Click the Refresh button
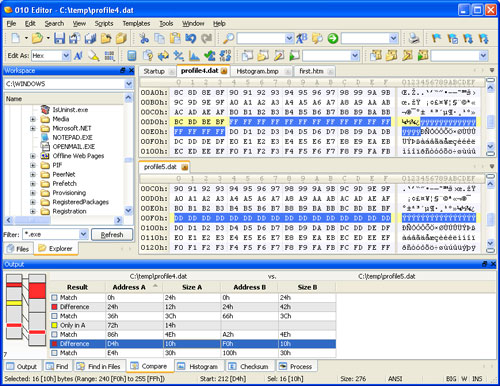Screen dimensions: 500x386 coord(112,235)
